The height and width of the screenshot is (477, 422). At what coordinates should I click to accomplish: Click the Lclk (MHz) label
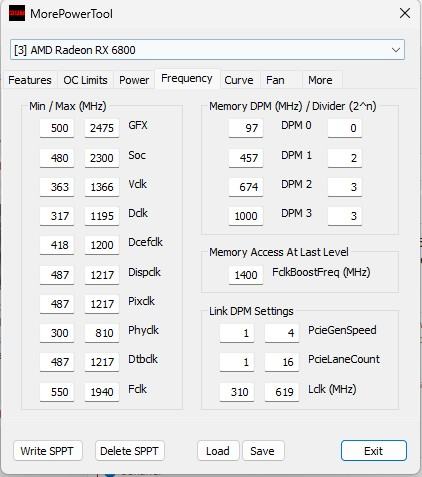pos(332,389)
